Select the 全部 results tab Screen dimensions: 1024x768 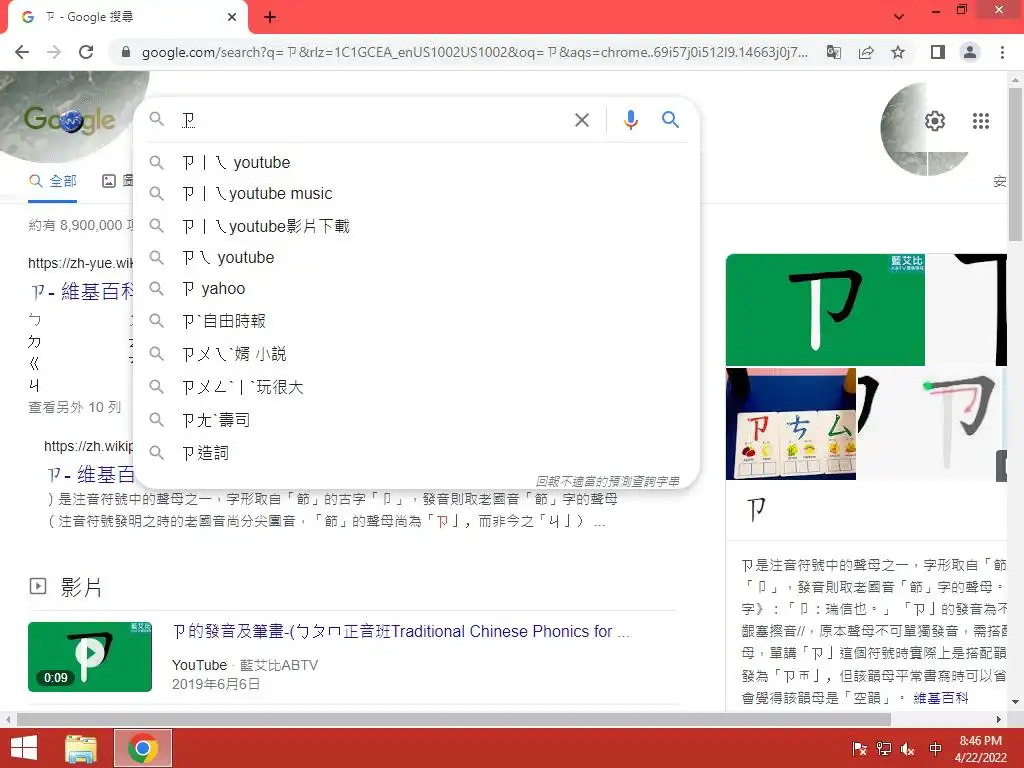click(53, 181)
